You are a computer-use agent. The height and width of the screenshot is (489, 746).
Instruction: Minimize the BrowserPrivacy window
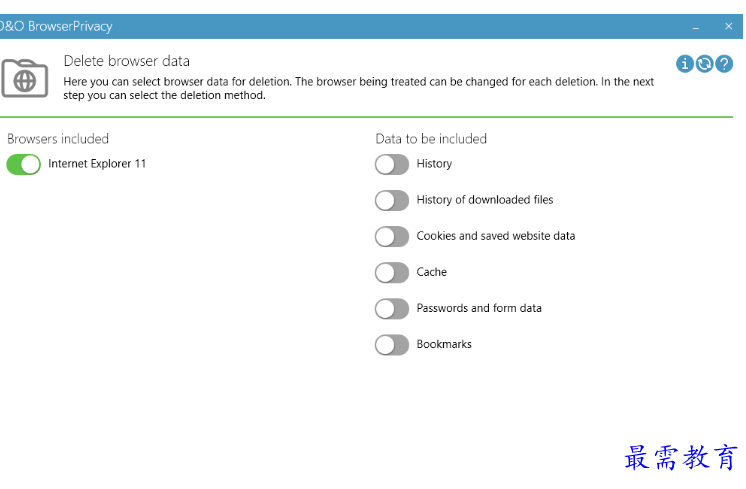(696, 27)
